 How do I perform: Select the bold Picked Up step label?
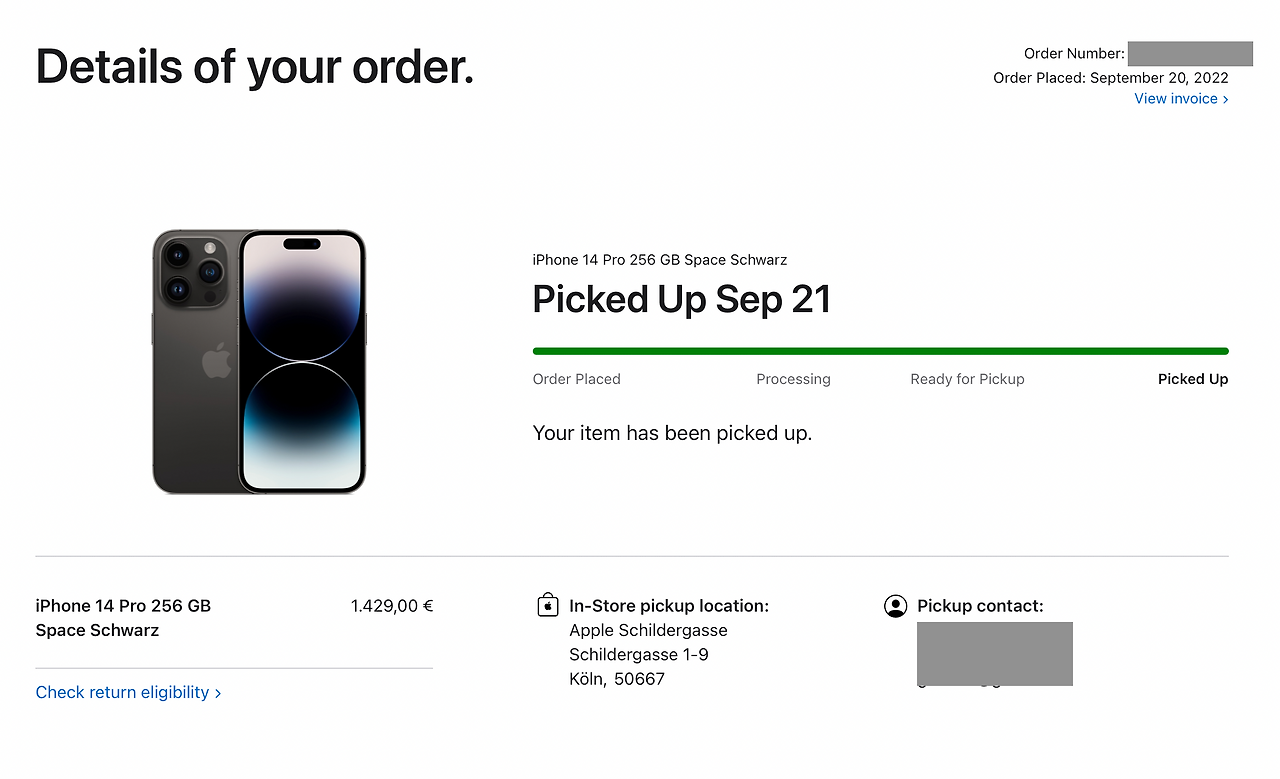point(1193,379)
